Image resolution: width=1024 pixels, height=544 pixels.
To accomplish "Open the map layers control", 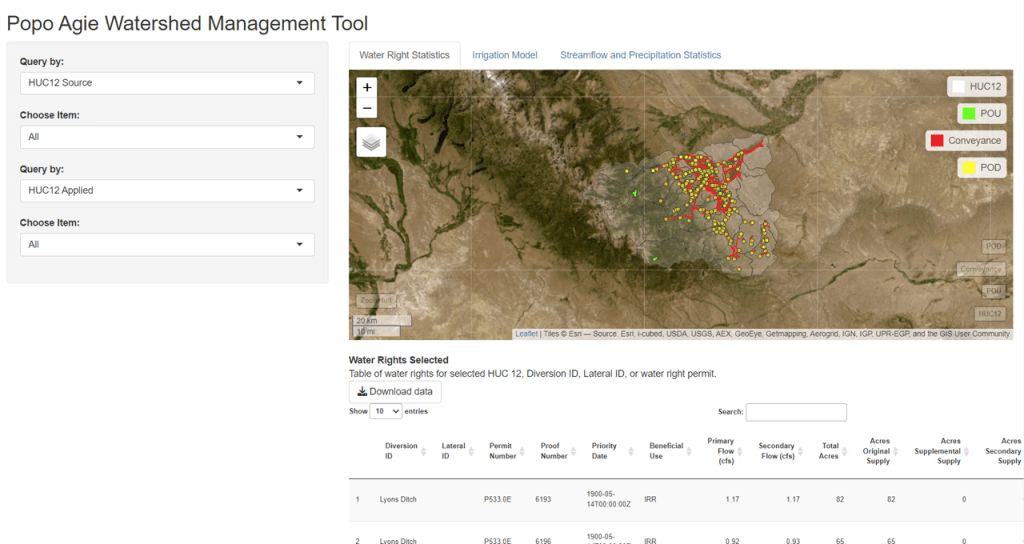I will (x=371, y=142).
